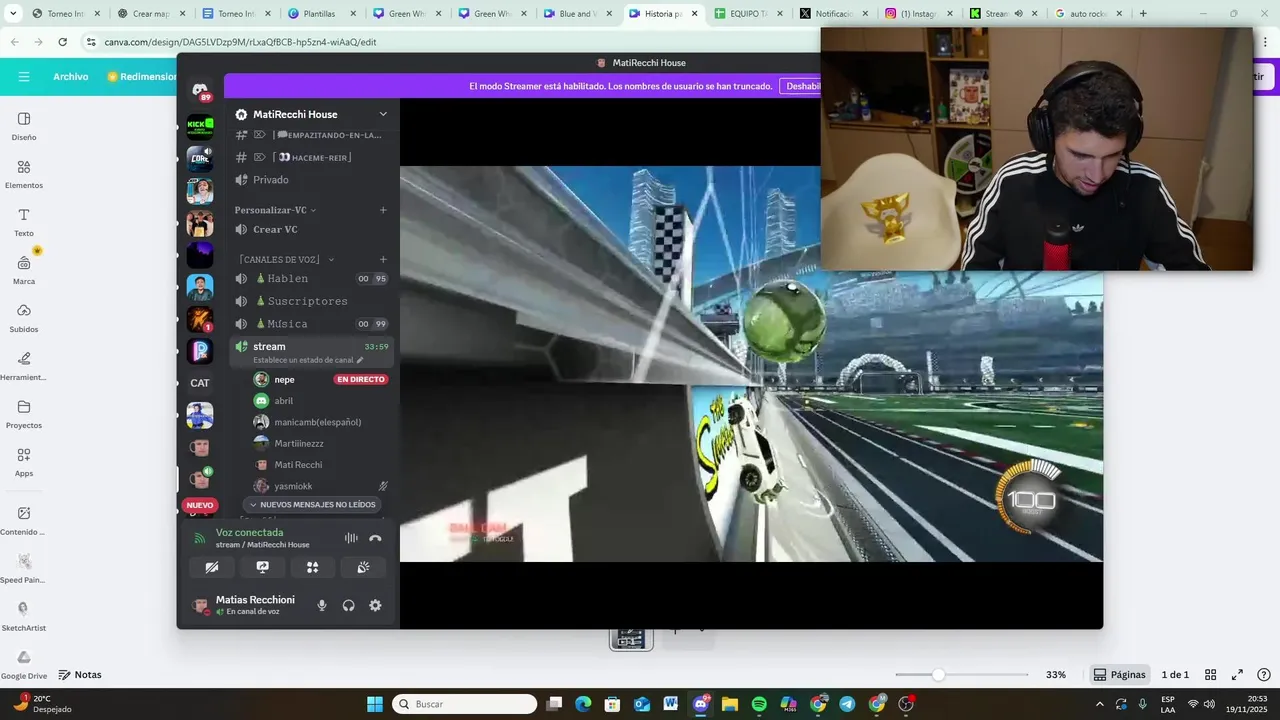The height and width of the screenshot is (720, 1280).
Task: Open Discord user settings gear
Action: click(375, 605)
